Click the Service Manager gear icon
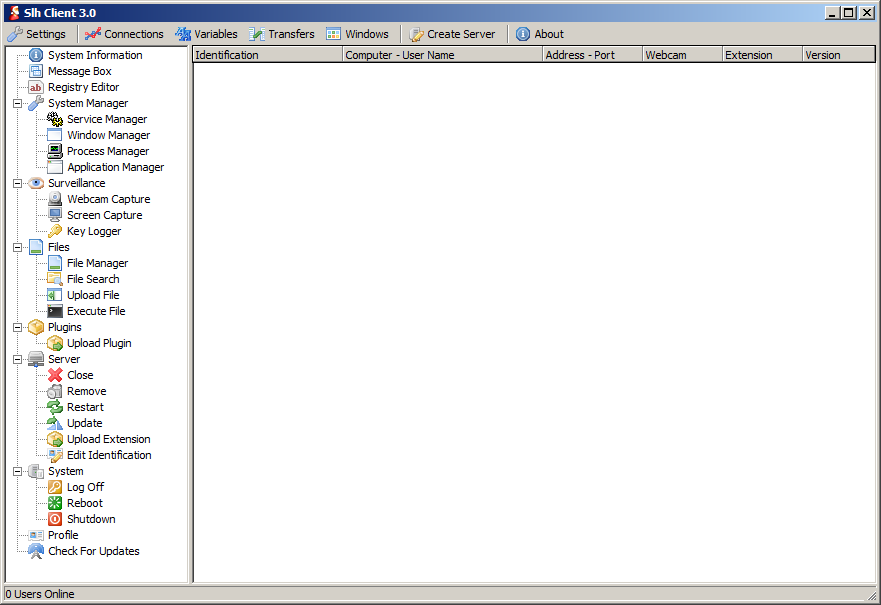Image resolution: width=881 pixels, height=605 pixels. point(55,119)
